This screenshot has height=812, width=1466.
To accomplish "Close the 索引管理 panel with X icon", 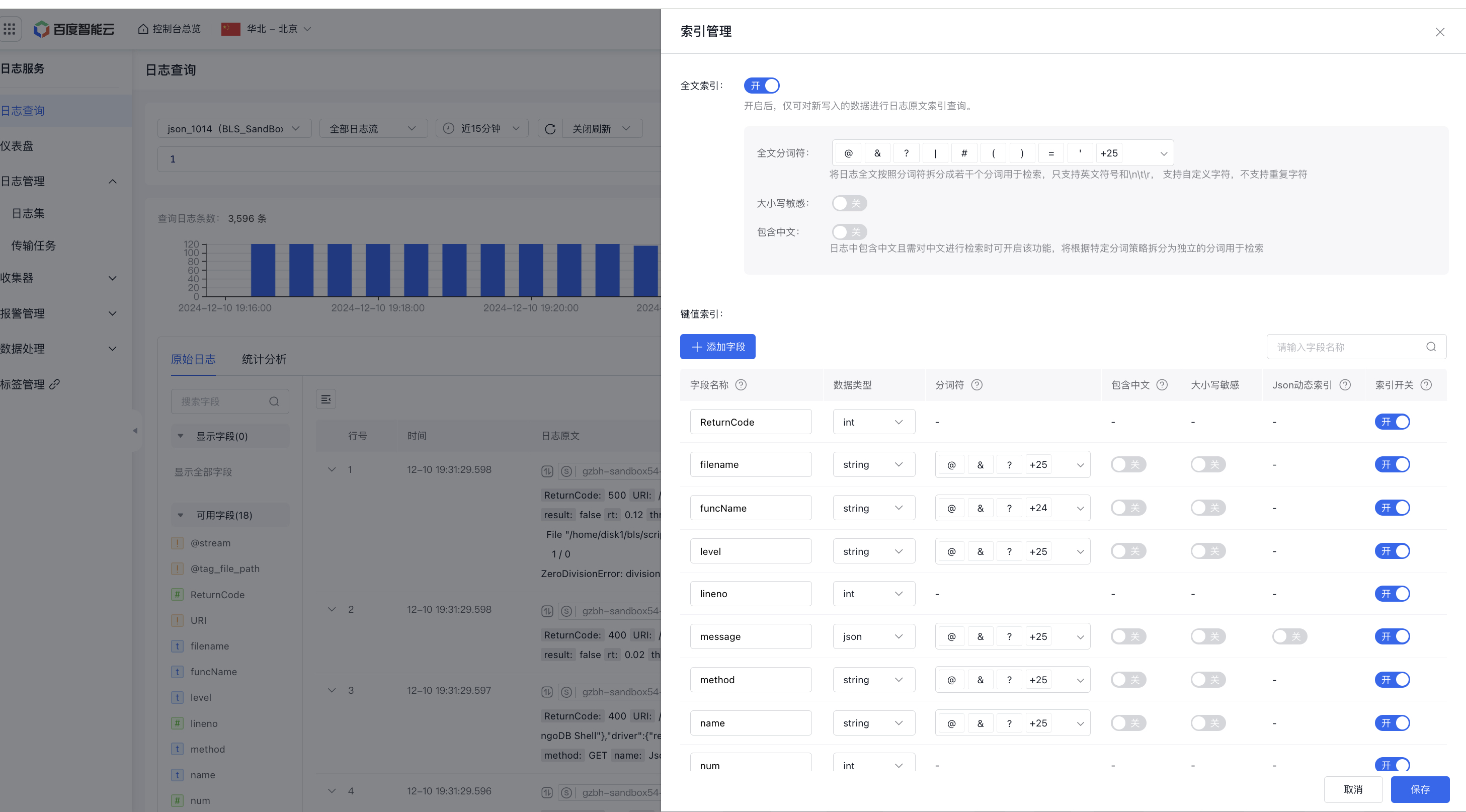I will click(x=1440, y=32).
